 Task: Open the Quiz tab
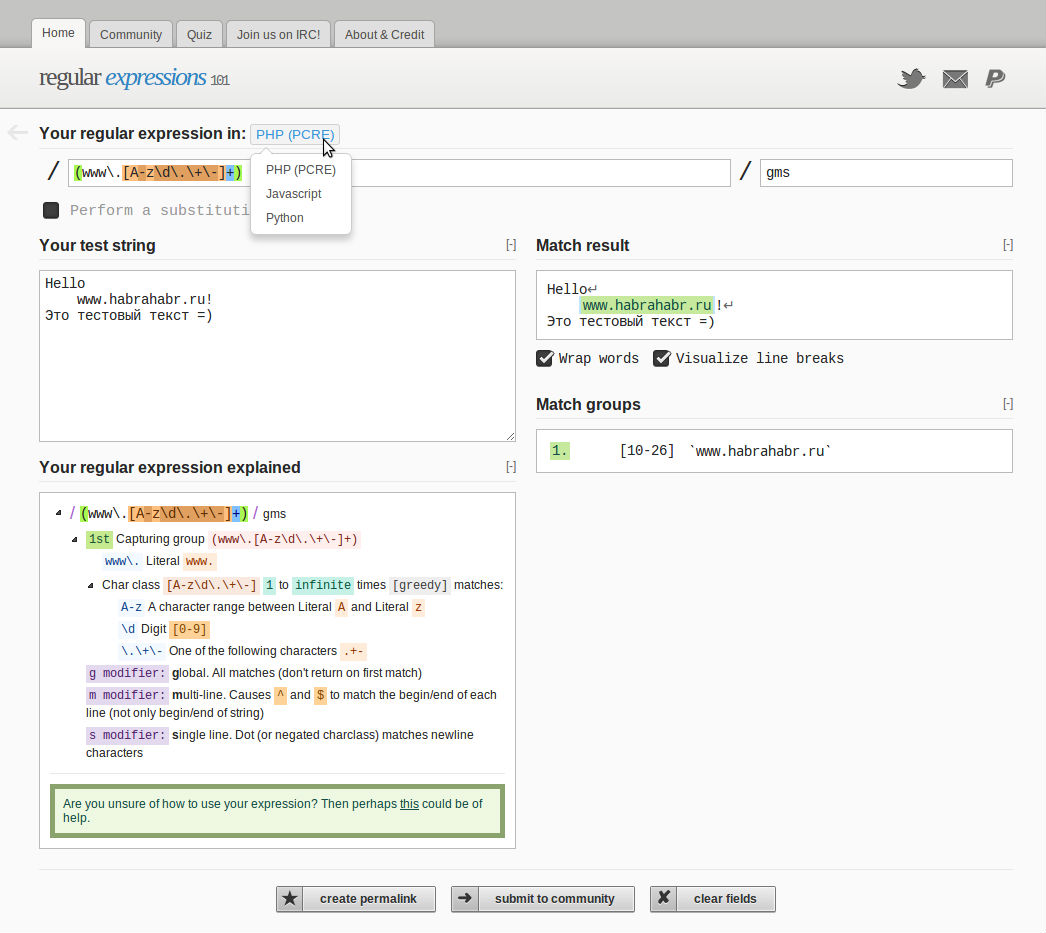(x=199, y=34)
